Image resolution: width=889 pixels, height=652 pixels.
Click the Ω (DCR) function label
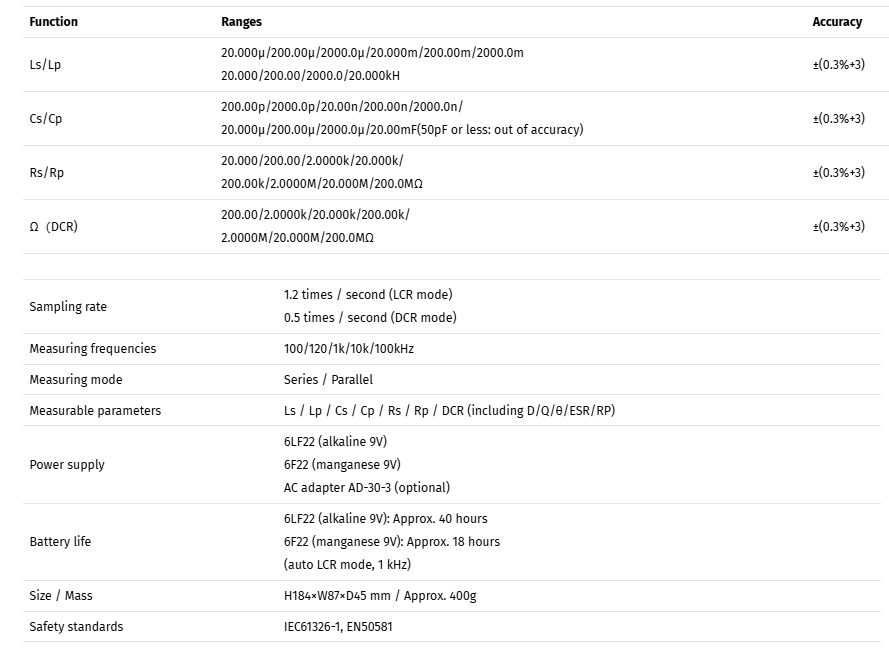pos(53,226)
